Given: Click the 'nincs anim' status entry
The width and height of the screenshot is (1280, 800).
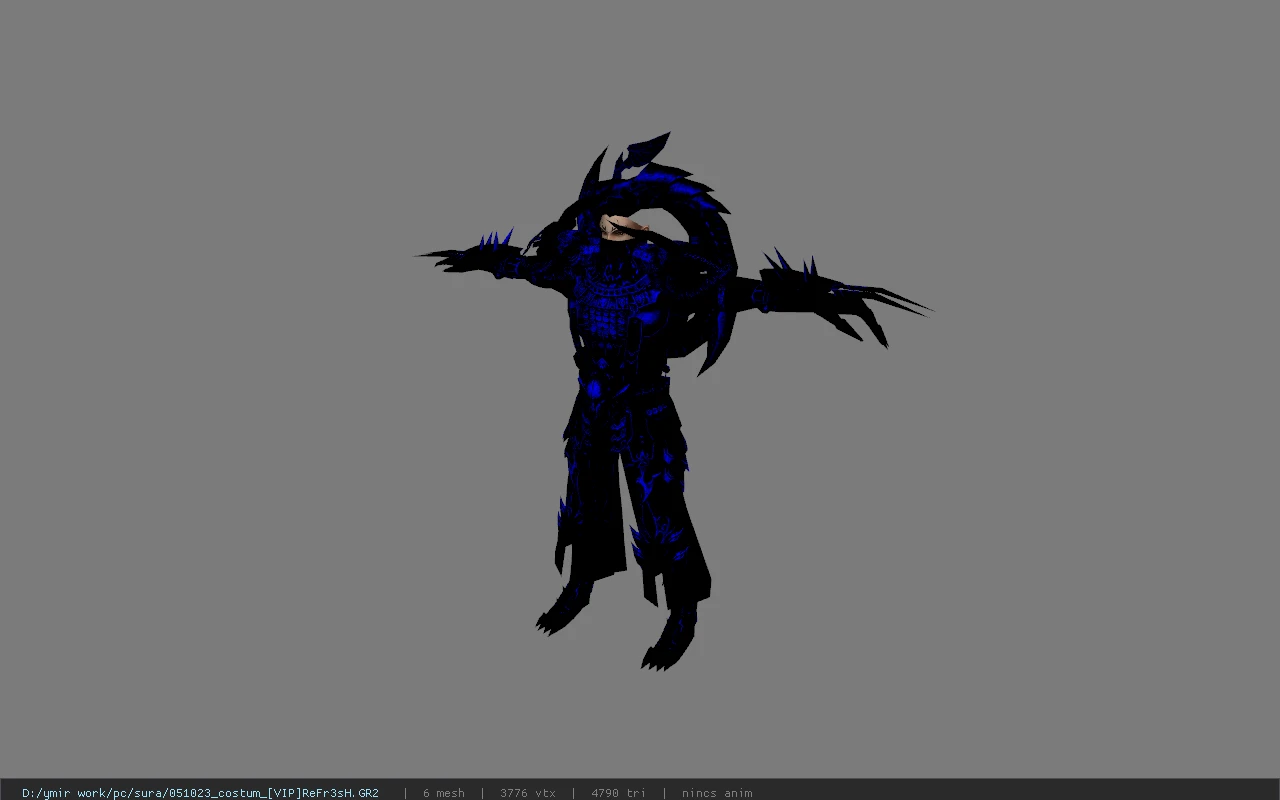Looking at the screenshot, I should pos(717,793).
